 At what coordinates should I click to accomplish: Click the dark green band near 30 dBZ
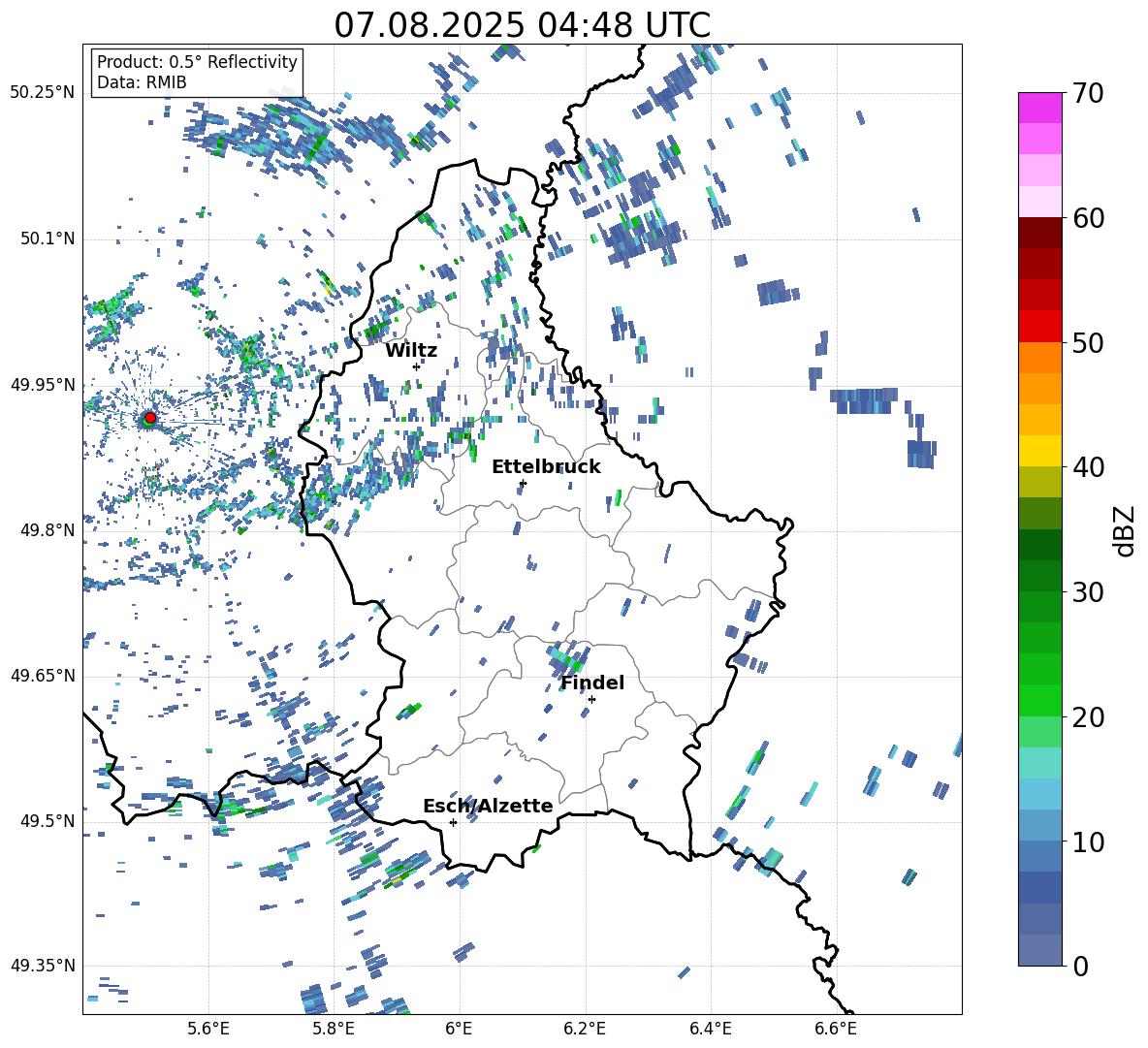[x=1039, y=576]
